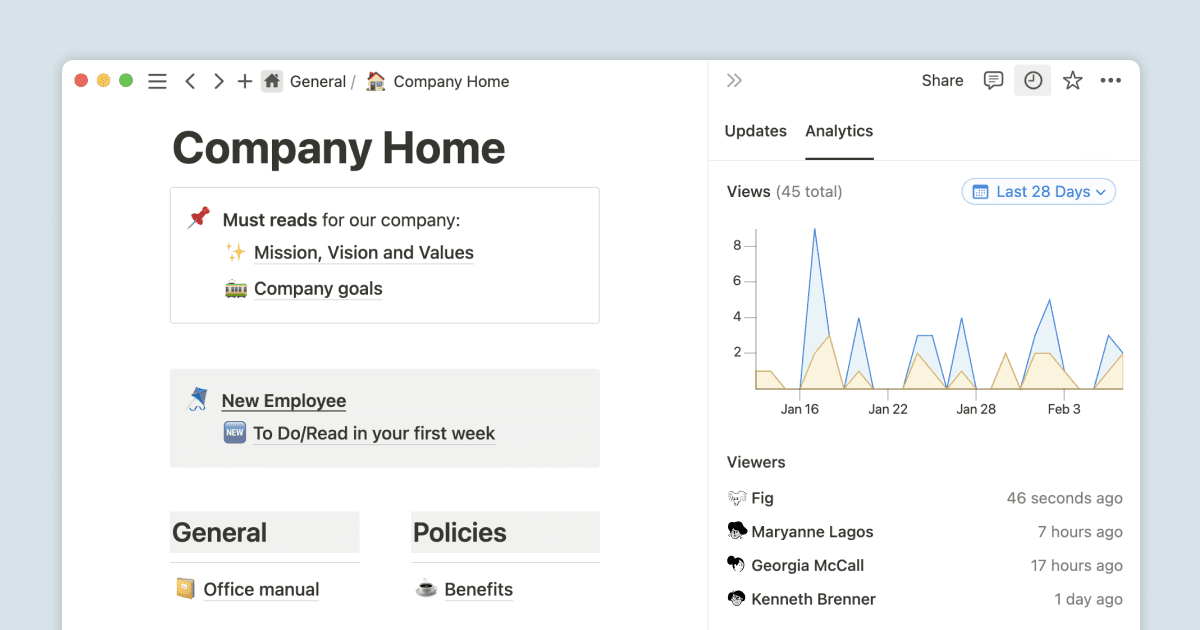Navigate back using the back arrow
Viewport: 1200px width, 630px height.
coord(190,81)
